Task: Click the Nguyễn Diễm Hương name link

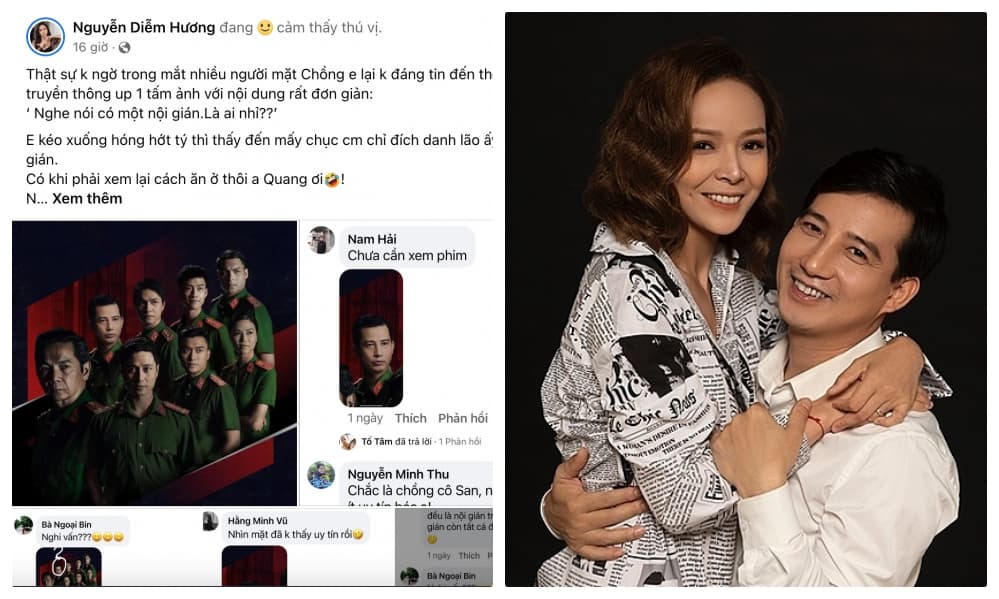Action: [x=143, y=27]
